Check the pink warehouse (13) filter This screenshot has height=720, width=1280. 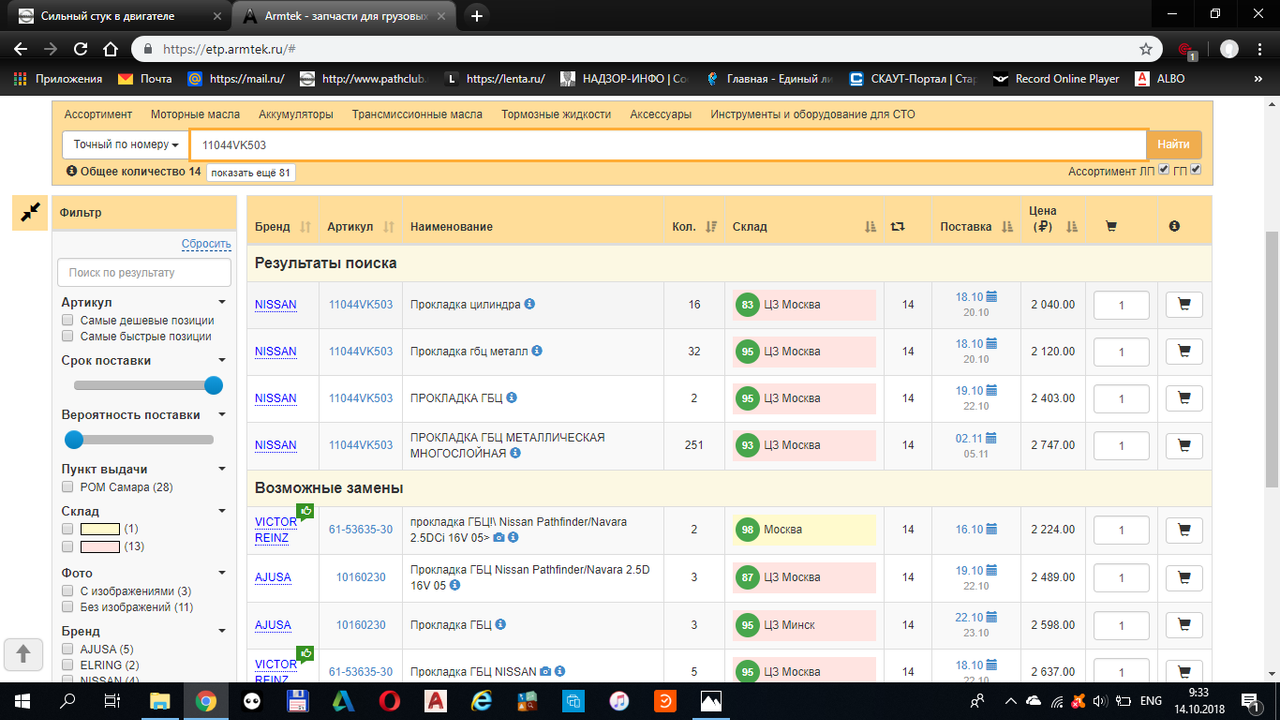click(67, 547)
